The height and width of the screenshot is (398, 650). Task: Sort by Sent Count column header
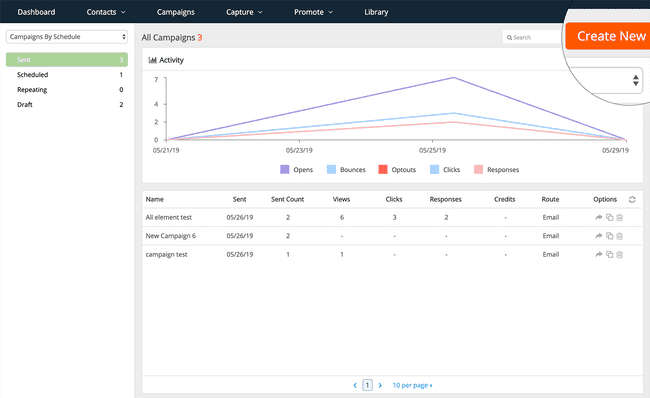[287, 199]
